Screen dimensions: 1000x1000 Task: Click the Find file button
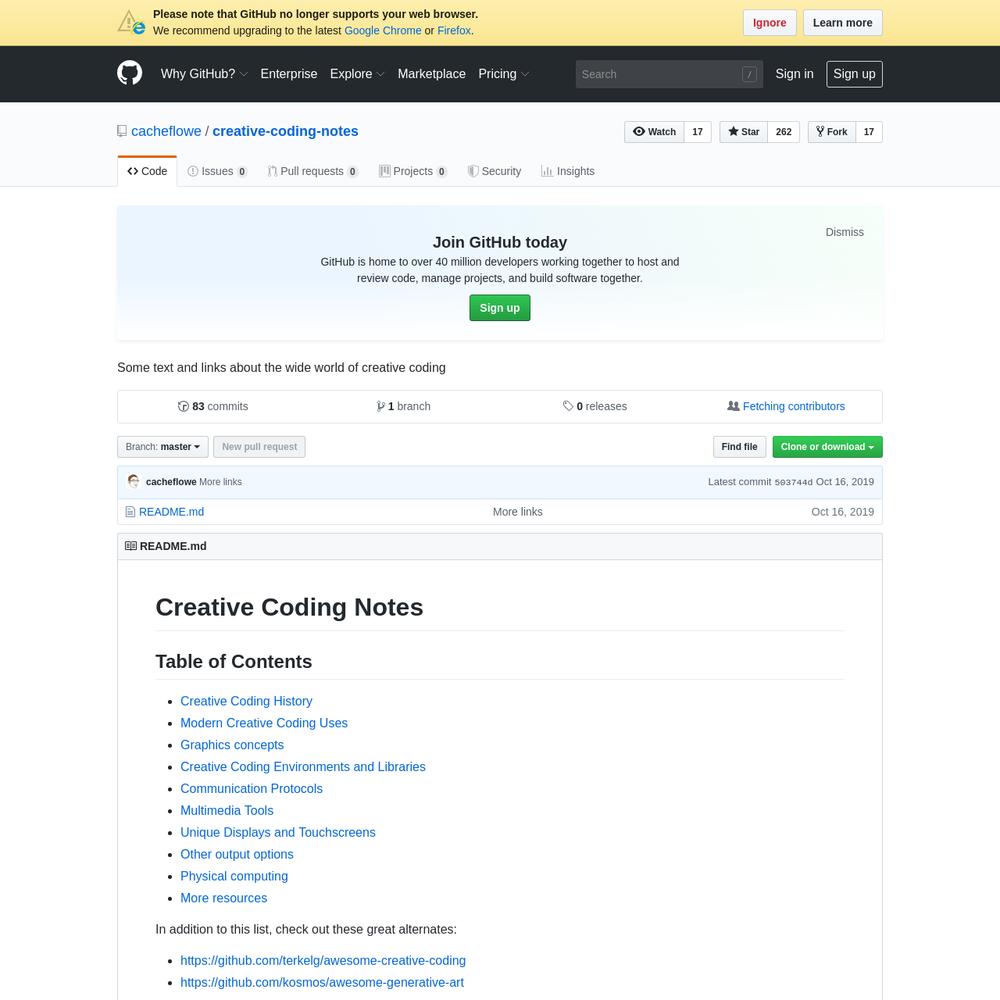pyautogui.click(x=739, y=446)
